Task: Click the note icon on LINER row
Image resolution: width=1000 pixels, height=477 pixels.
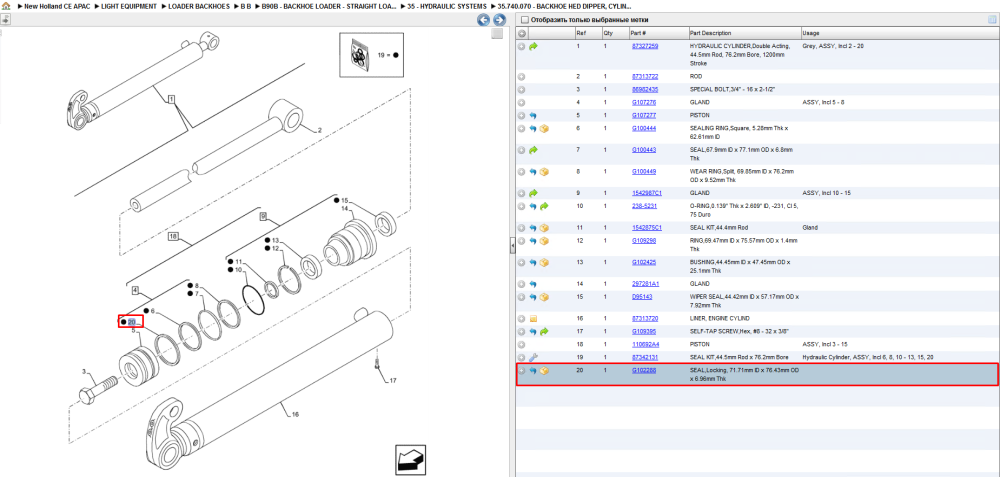Action: click(x=533, y=318)
